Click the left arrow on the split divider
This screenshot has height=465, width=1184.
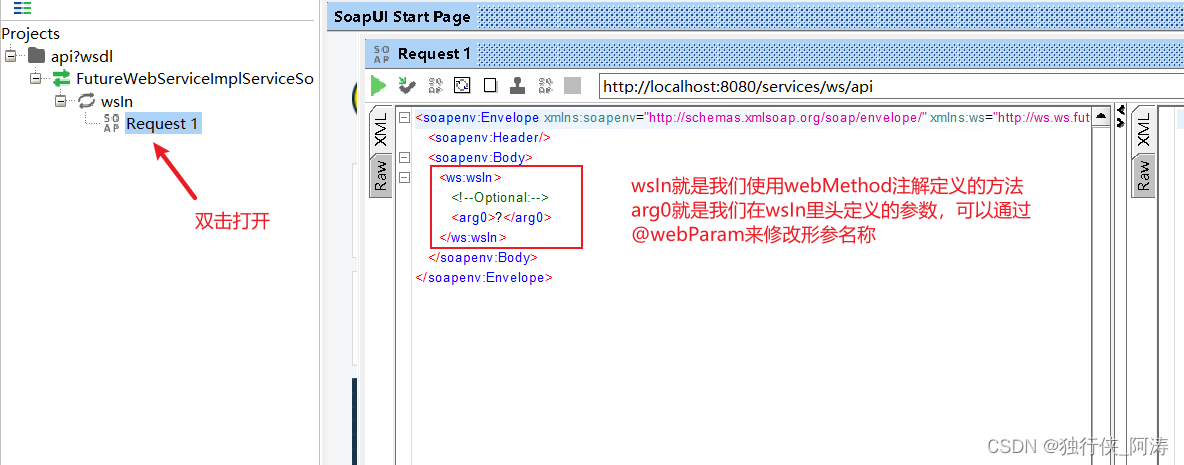(1121, 111)
